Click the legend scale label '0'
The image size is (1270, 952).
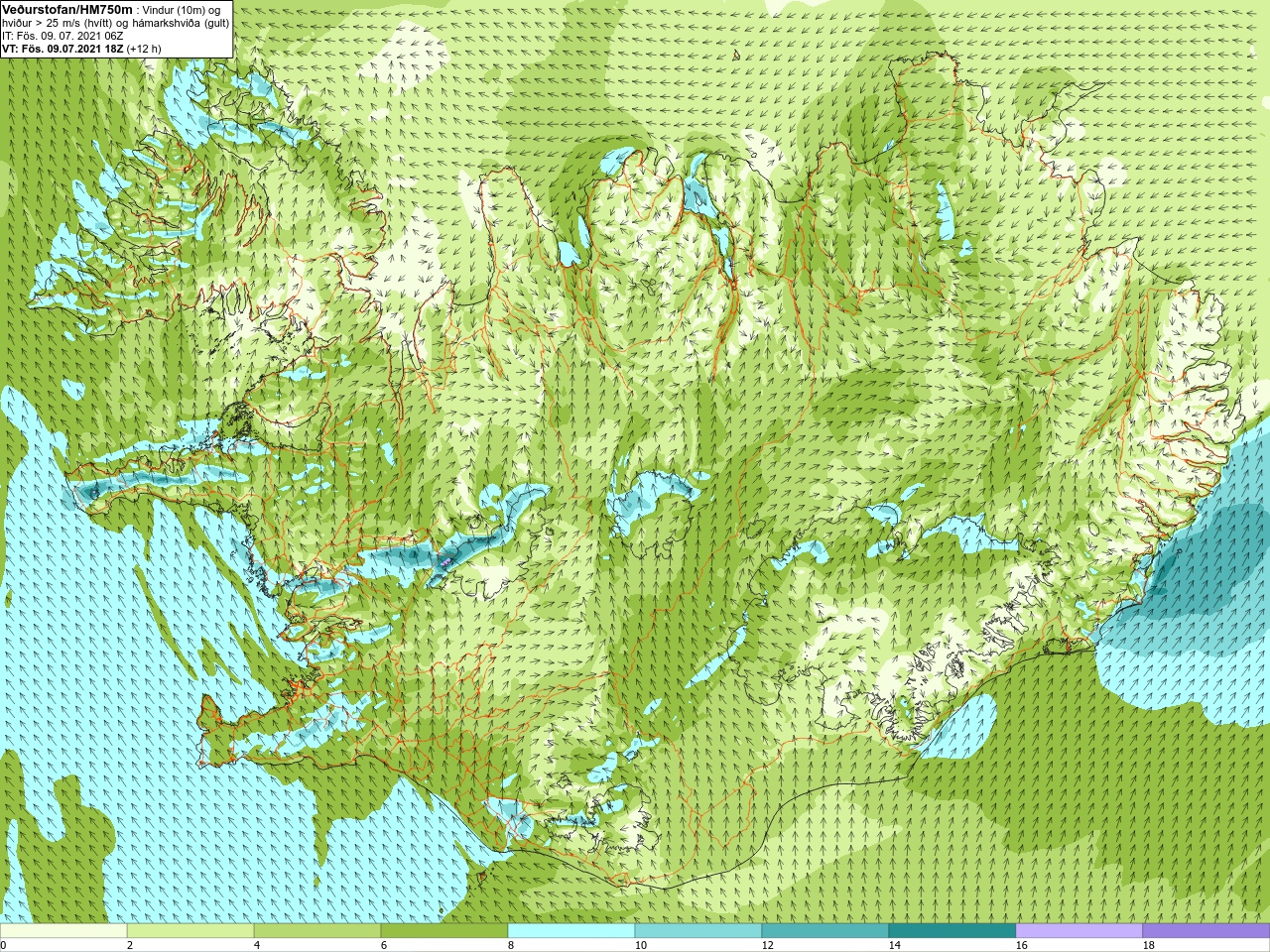[3, 945]
